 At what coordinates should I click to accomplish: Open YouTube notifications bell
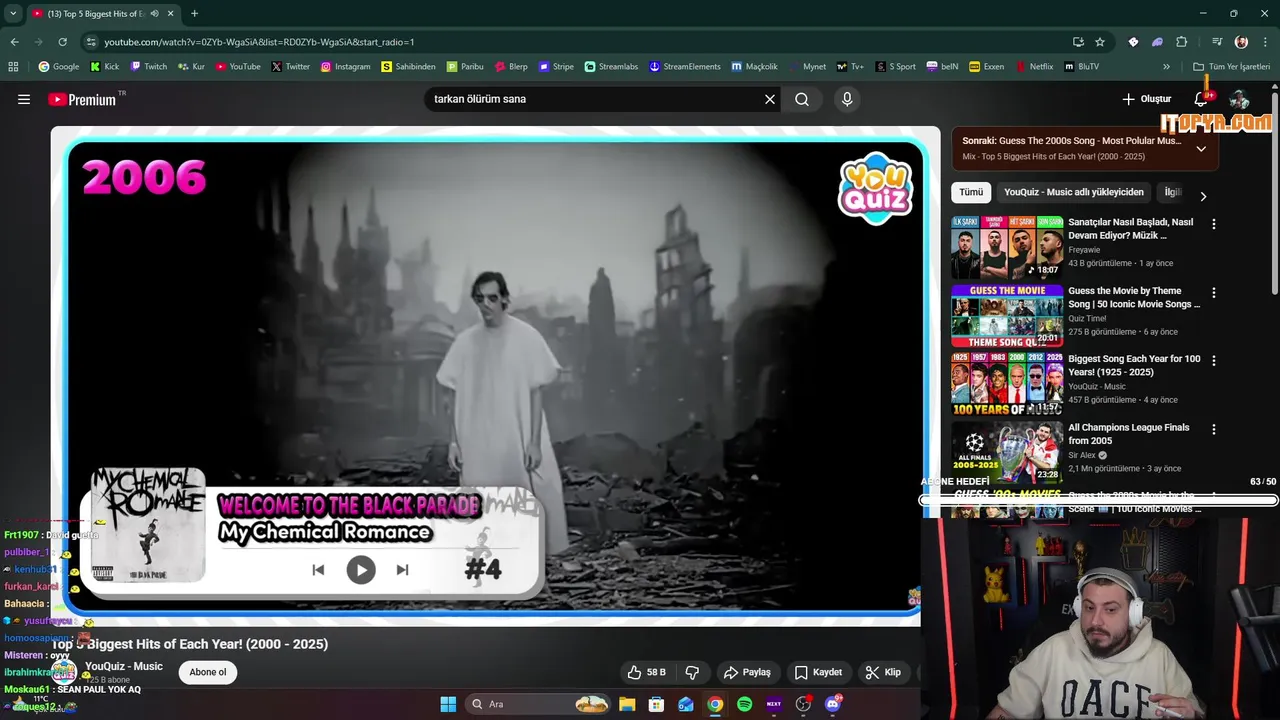click(x=1202, y=99)
